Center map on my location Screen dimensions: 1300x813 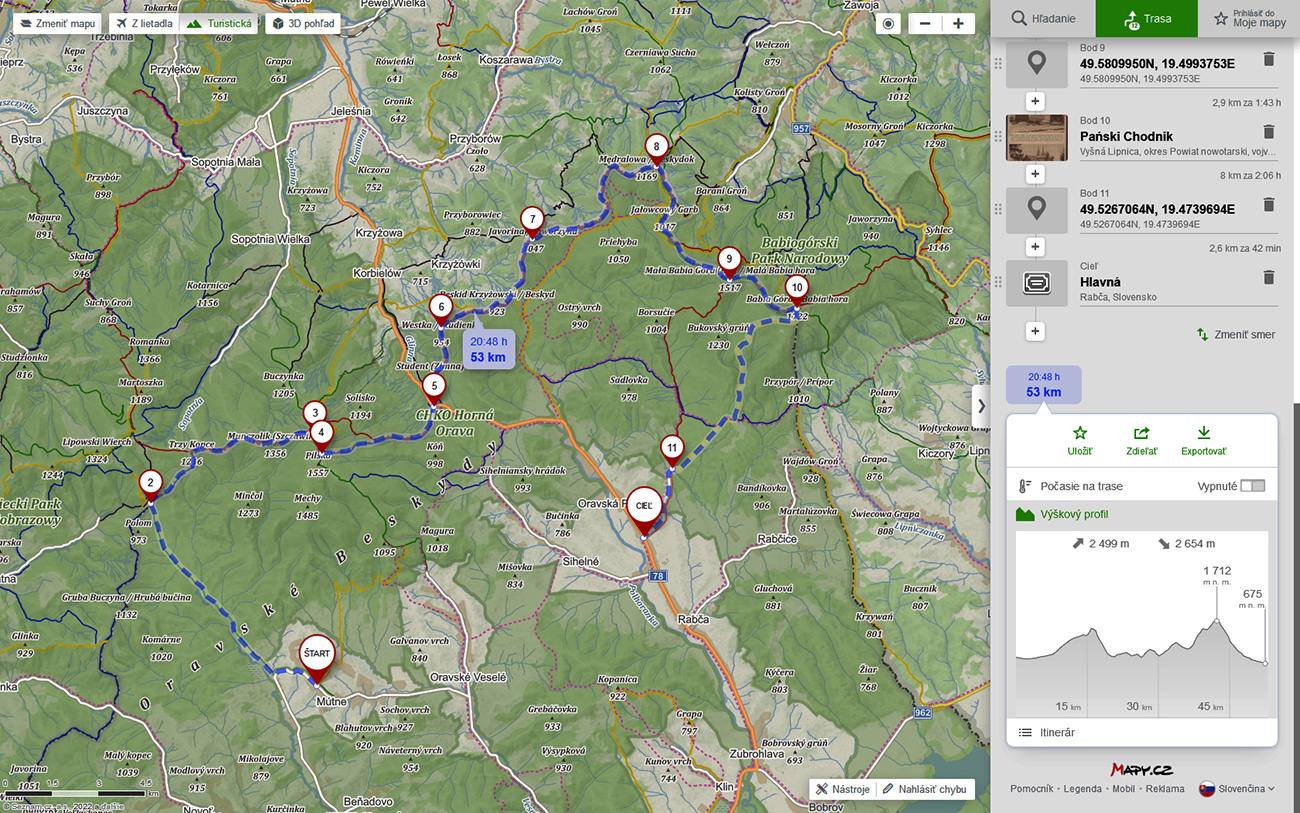(x=888, y=24)
